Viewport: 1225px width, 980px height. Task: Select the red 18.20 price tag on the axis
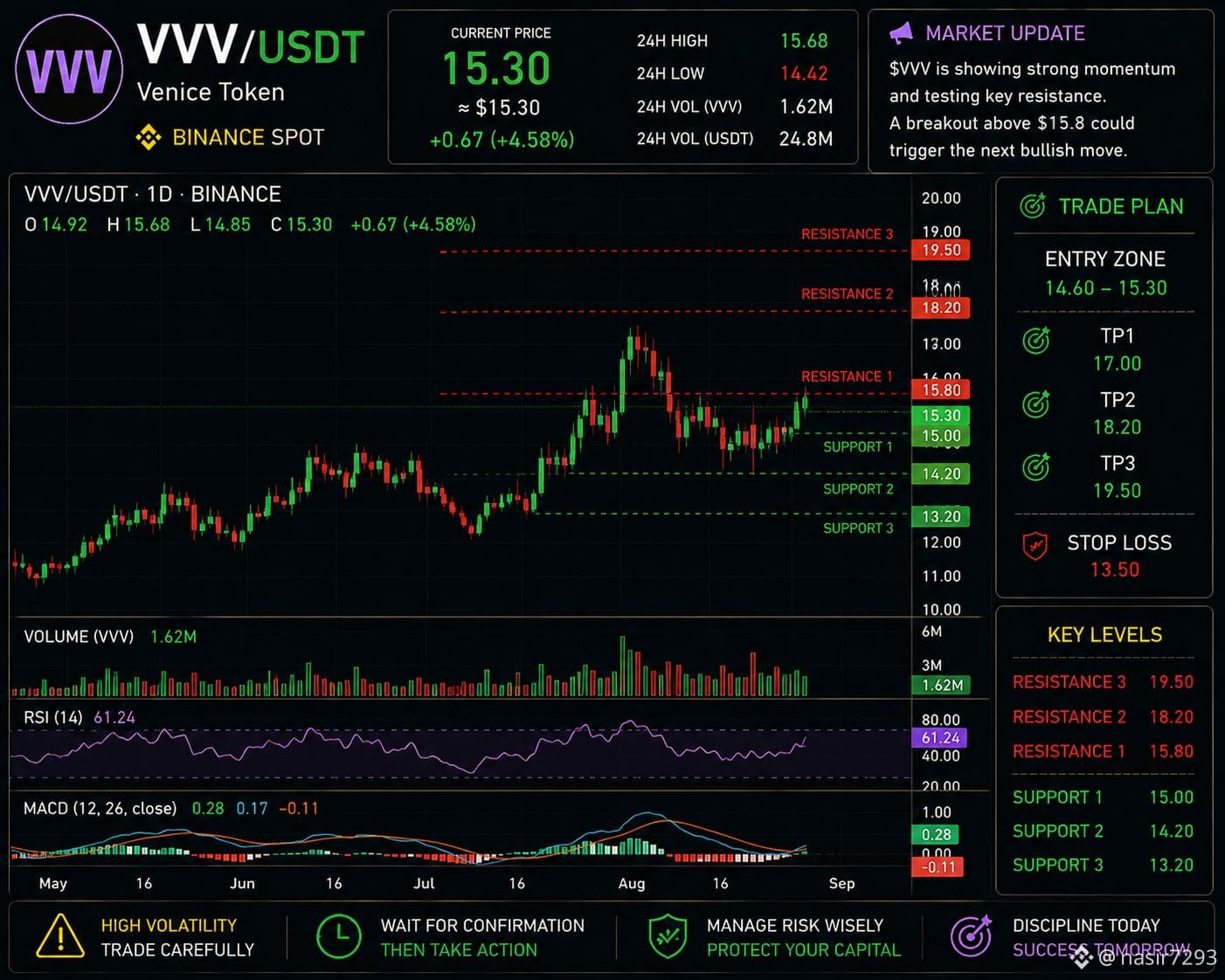940,307
